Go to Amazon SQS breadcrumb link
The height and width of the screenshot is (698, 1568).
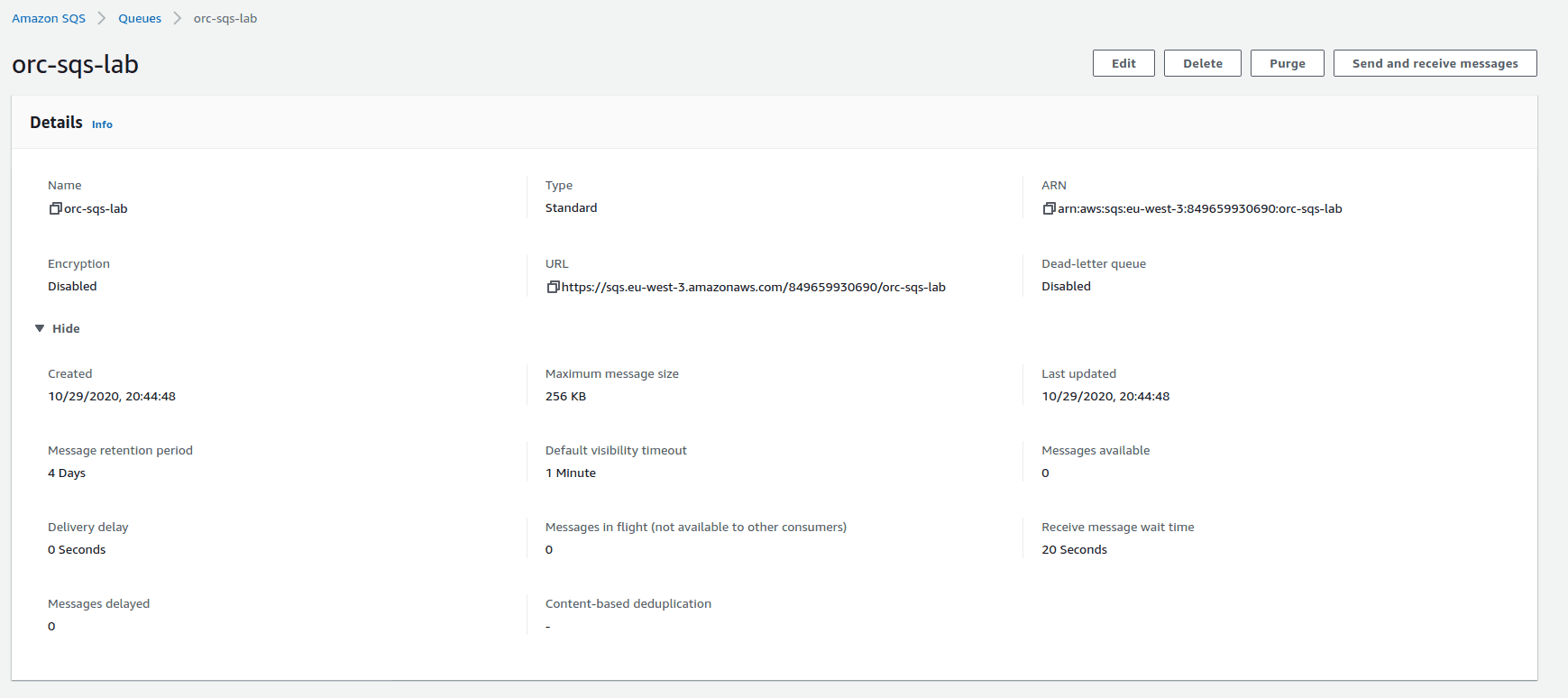point(49,18)
